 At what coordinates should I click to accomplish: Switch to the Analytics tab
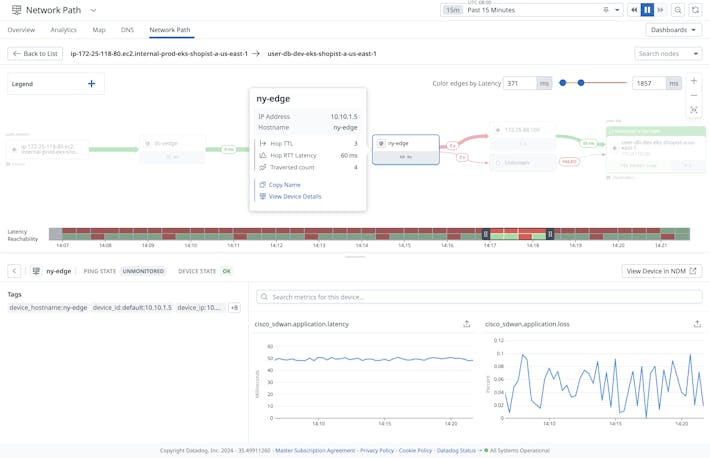click(x=63, y=30)
